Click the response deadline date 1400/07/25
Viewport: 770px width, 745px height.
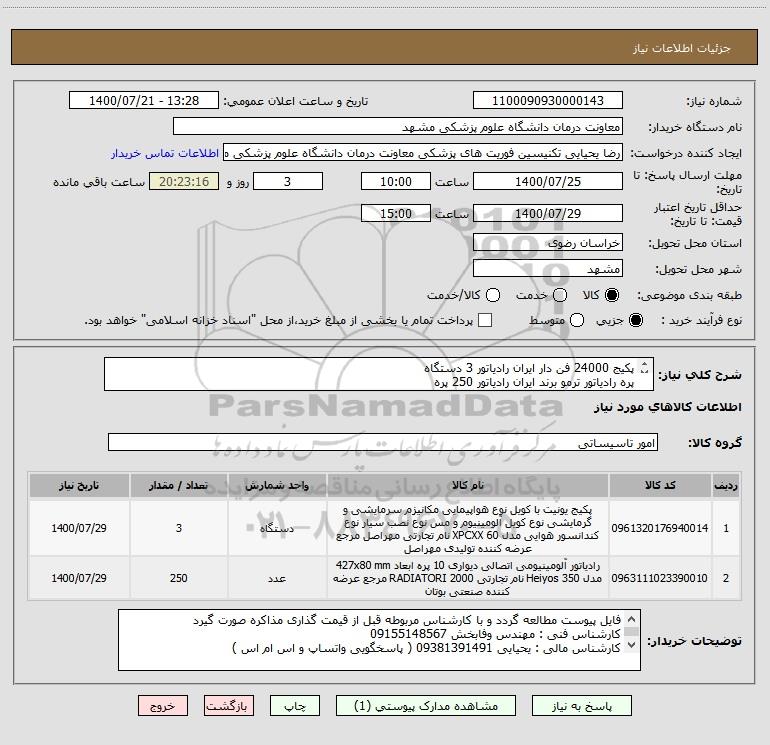tap(548, 181)
